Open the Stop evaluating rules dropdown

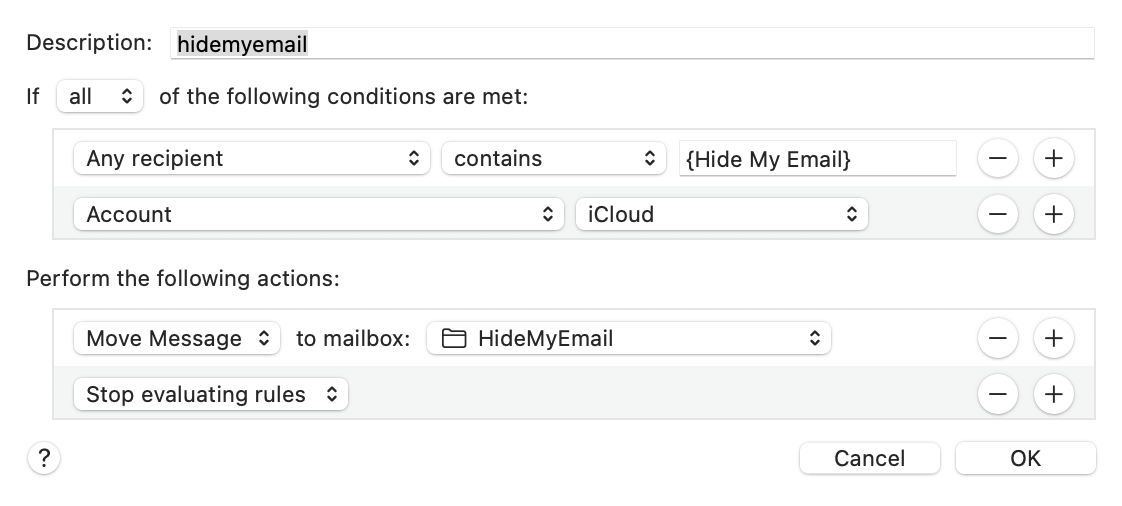[x=211, y=395]
